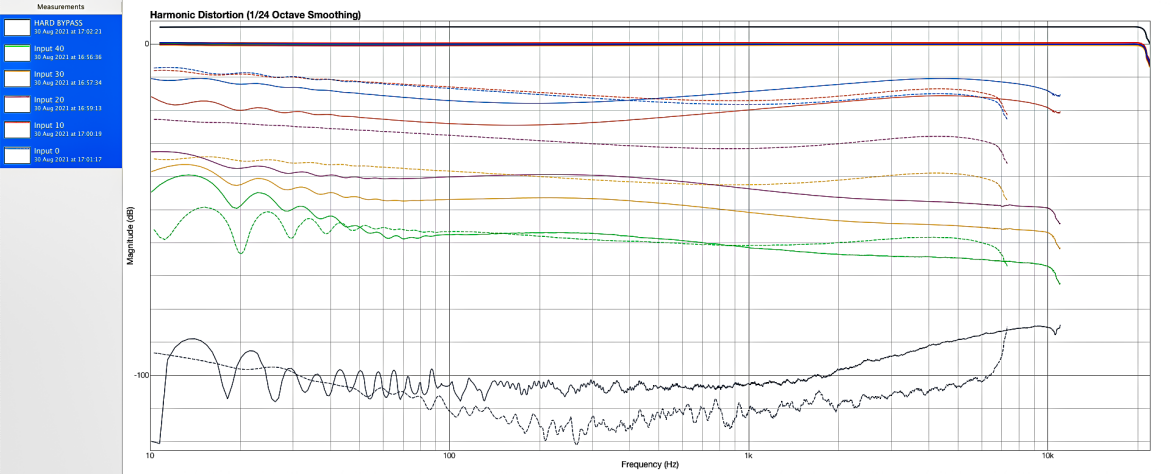Click the -100 magnitude tick label
Viewport: 1170px width, 474px height.
pyautogui.click(x=138, y=375)
